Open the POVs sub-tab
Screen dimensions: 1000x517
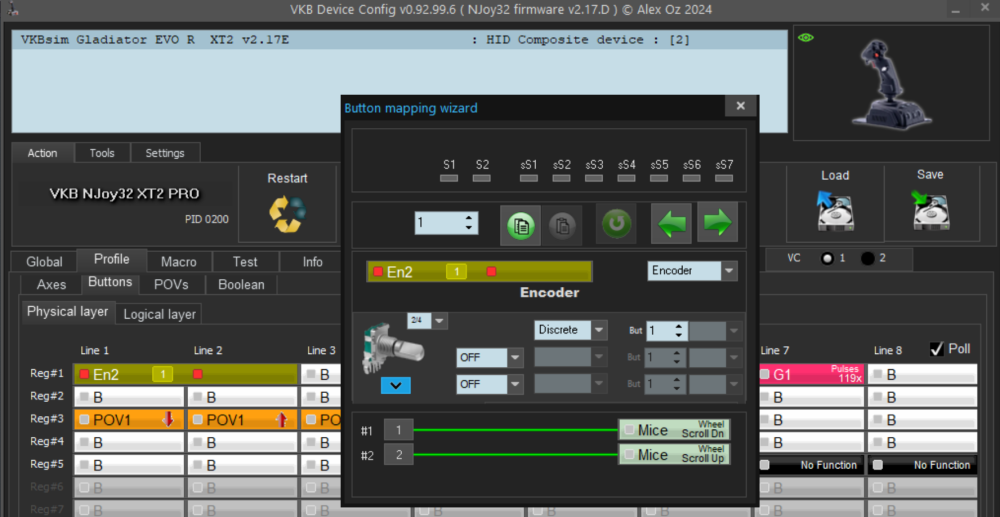click(172, 284)
